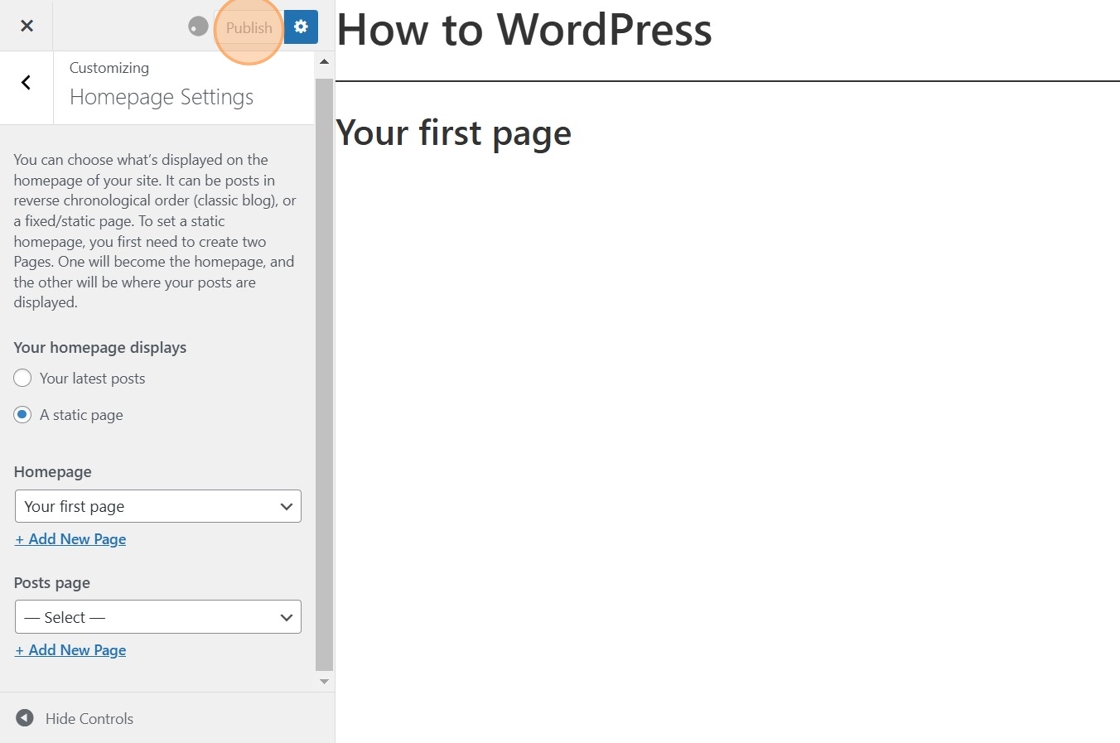Image resolution: width=1120 pixels, height=743 pixels.
Task: Click the 'Customizing' text in the panel header
Action: pos(109,68)
